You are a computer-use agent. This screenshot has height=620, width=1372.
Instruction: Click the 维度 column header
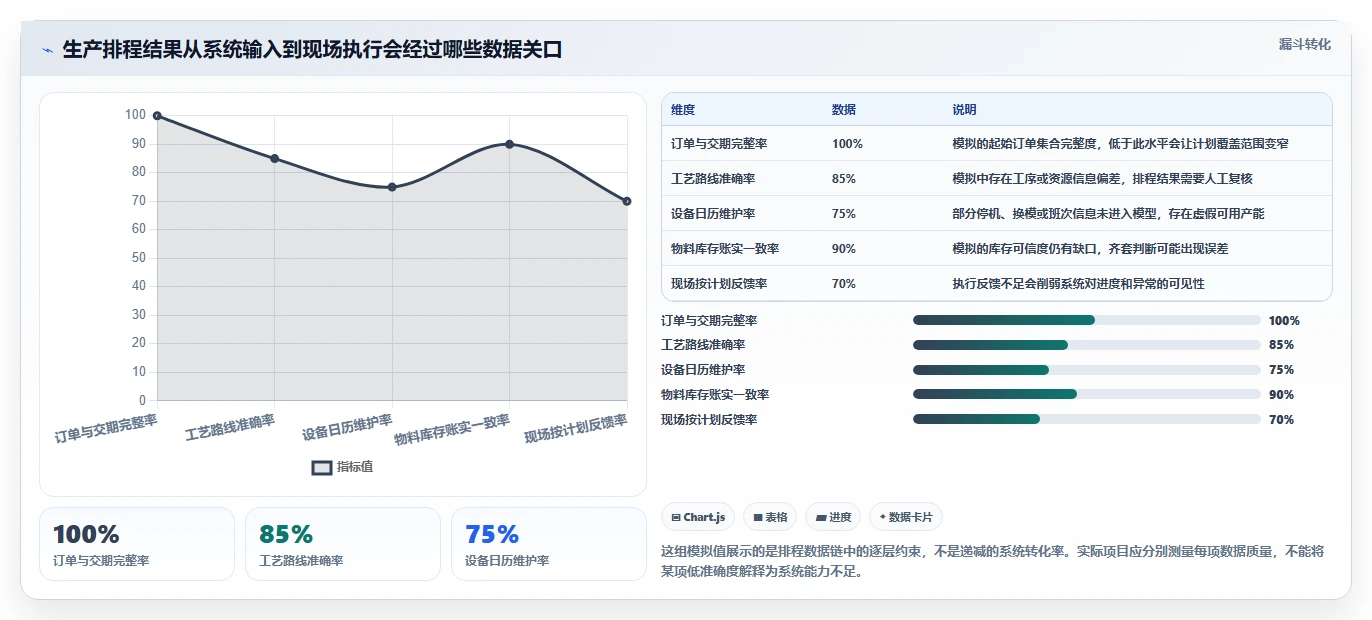click(683, 110)
